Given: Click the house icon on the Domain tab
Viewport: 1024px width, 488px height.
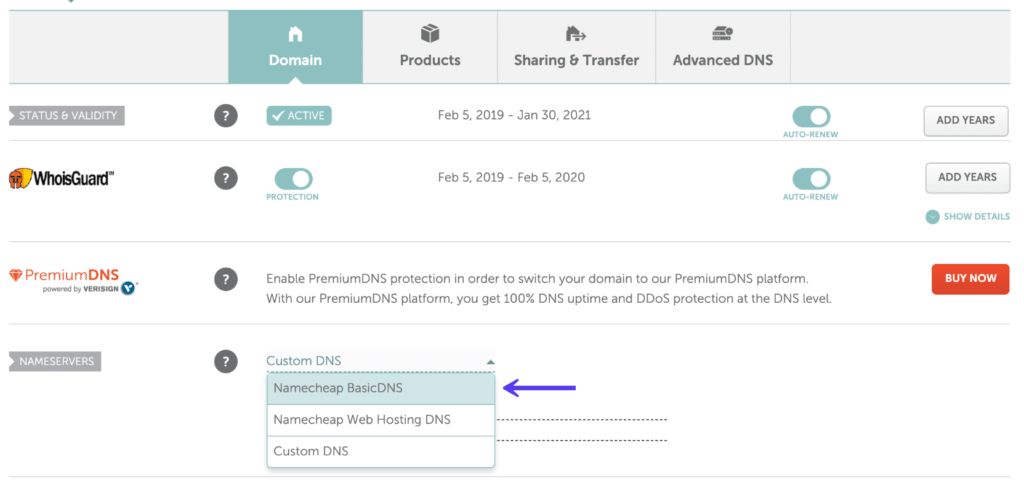Looking at the screenshot, I should (295, 34).
